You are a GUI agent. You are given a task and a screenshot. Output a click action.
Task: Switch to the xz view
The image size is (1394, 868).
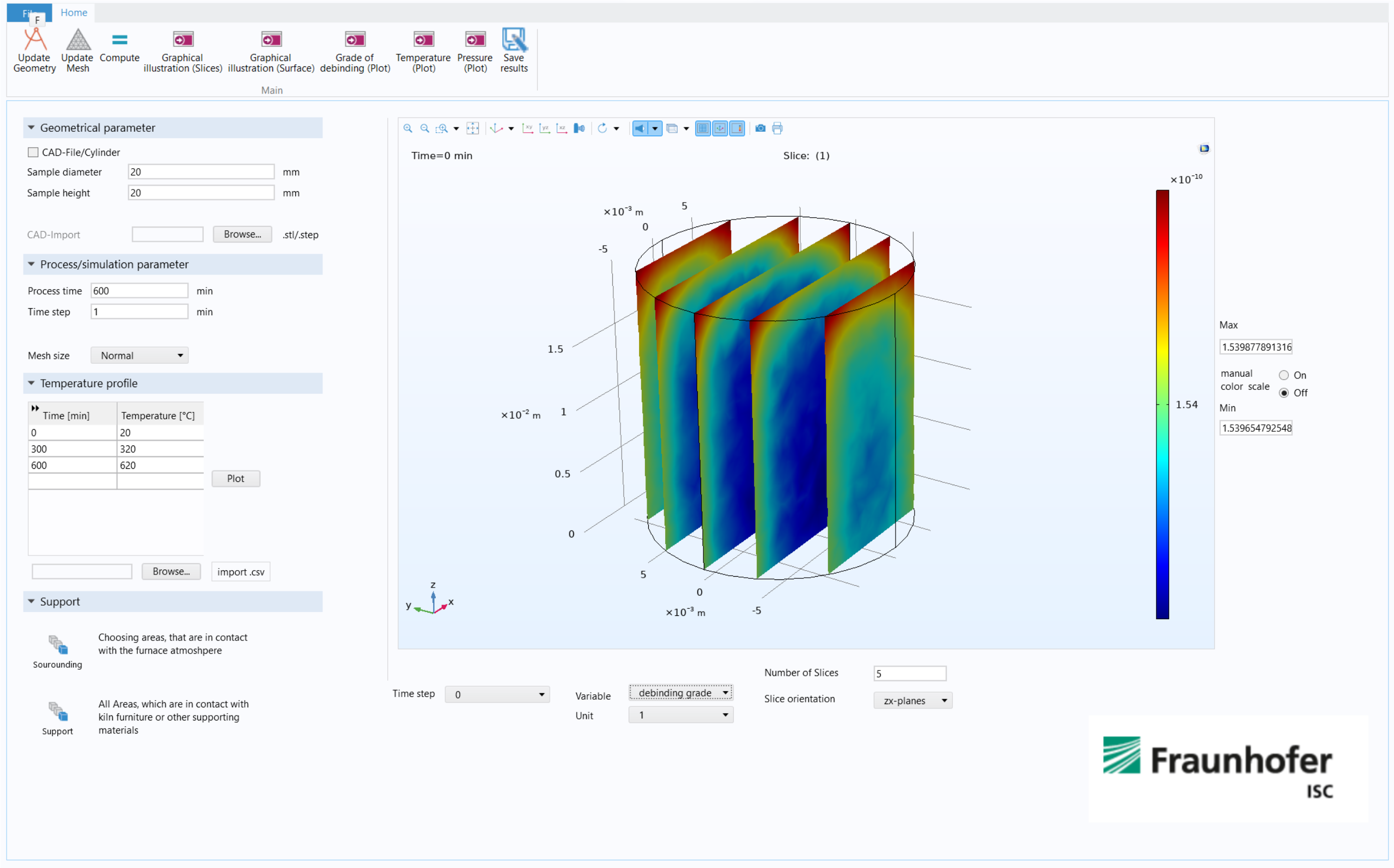click(562, 128)
